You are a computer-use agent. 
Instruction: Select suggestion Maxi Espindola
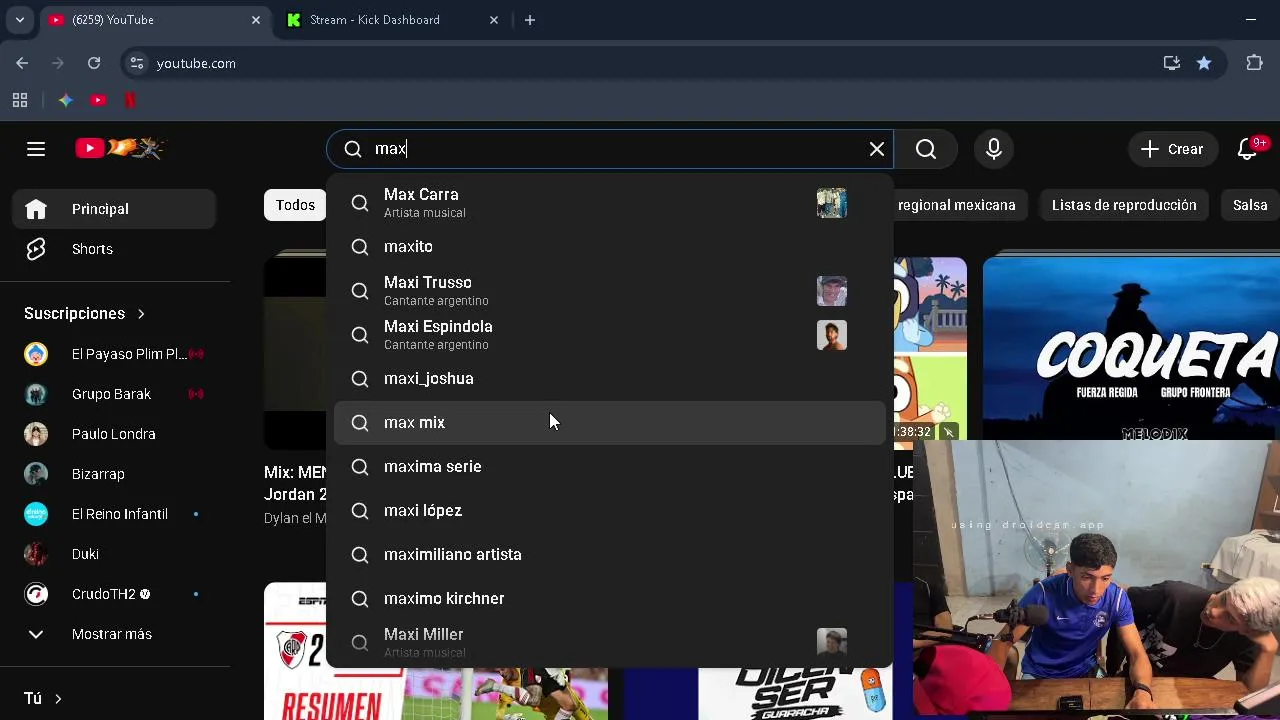click(x=609, y=335)
